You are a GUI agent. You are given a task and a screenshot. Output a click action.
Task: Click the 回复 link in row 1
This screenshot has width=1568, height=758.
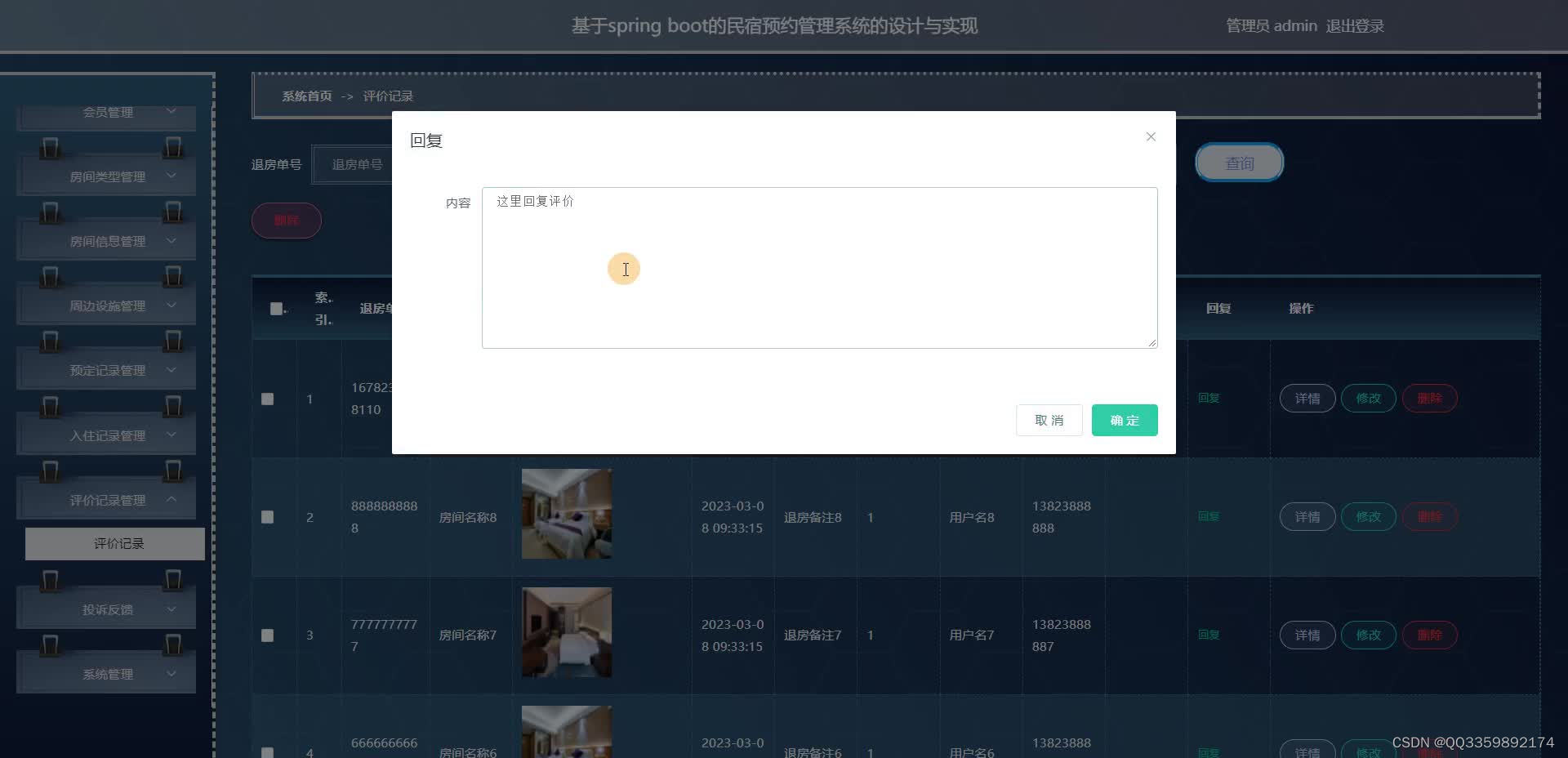[x=1209, y=398]
